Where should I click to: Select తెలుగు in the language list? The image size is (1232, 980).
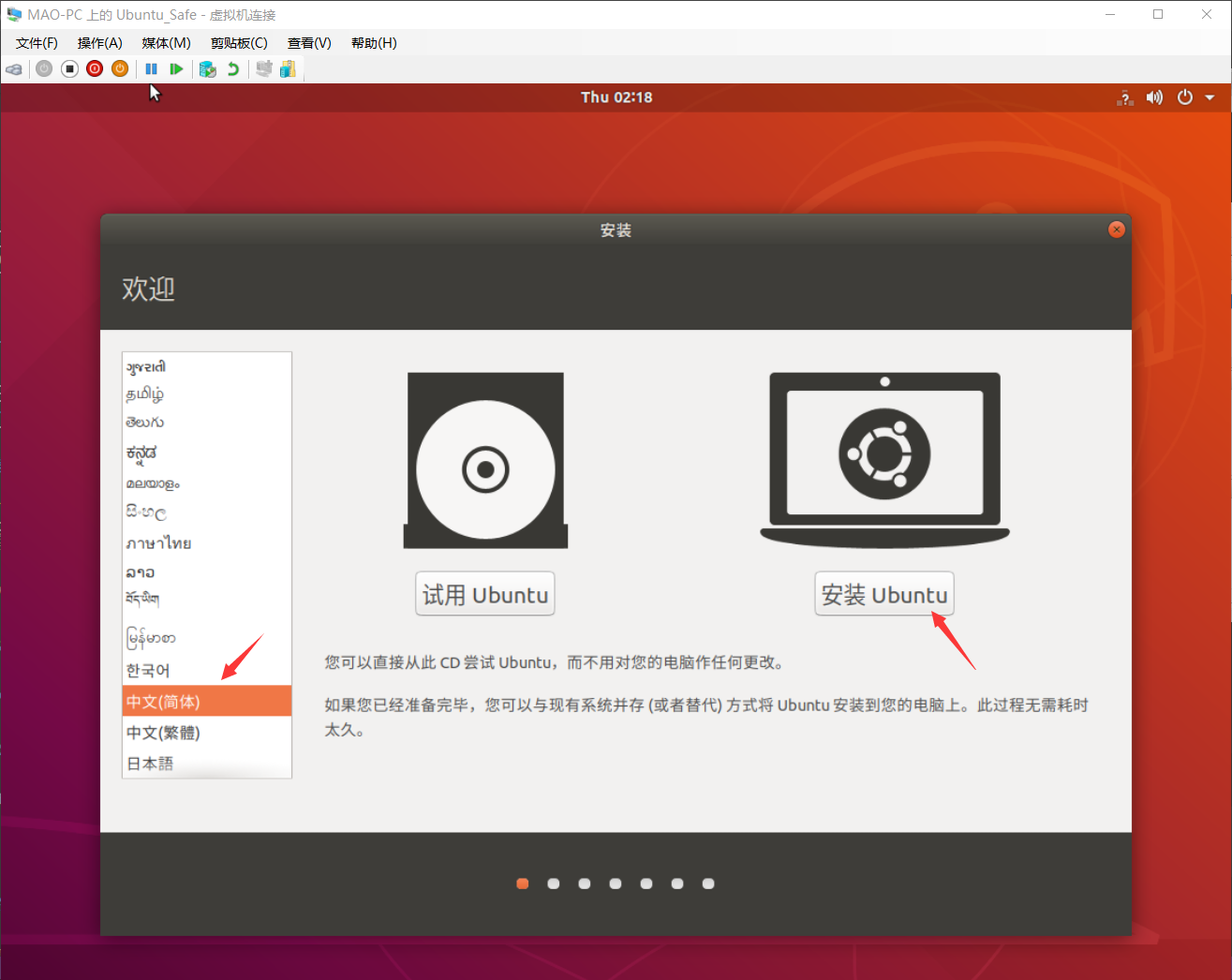pyautogui.click(x=207, y=423)
